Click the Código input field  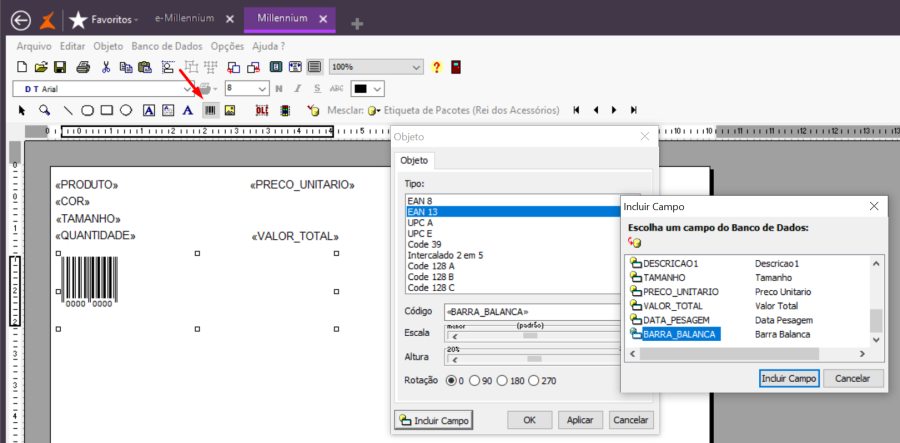532,312
